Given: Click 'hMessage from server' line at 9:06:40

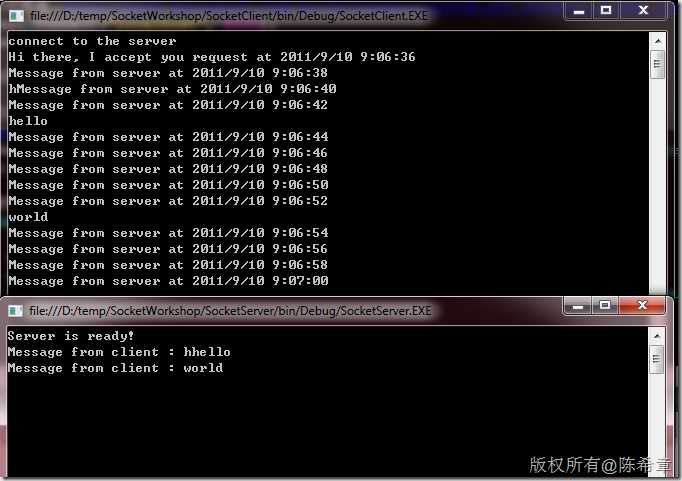Looking at the screenshot, I should pyautogui.click(x=172, y=89).
